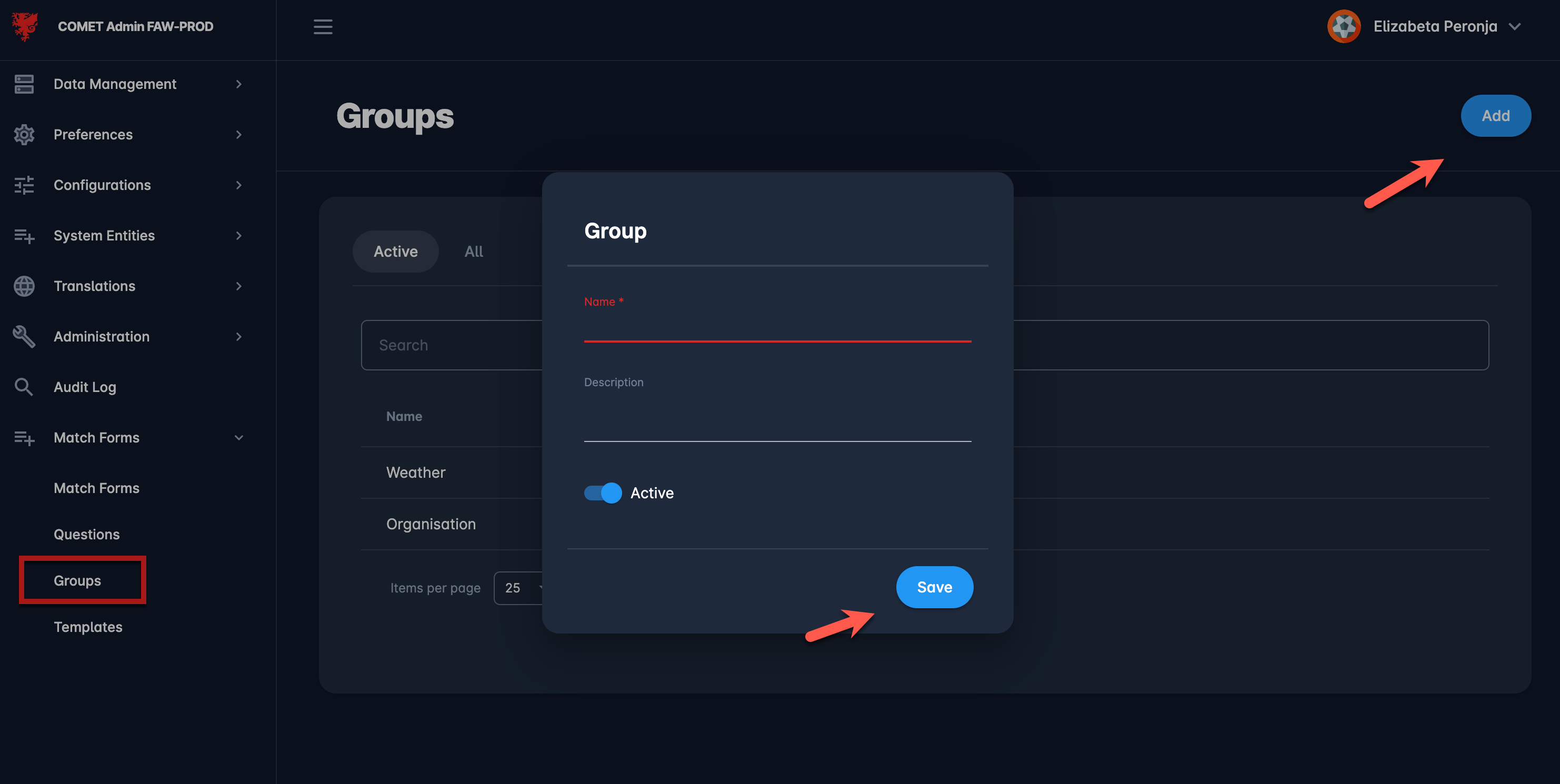
Task: Toggle the Active switch off
Action: point(603,493)
